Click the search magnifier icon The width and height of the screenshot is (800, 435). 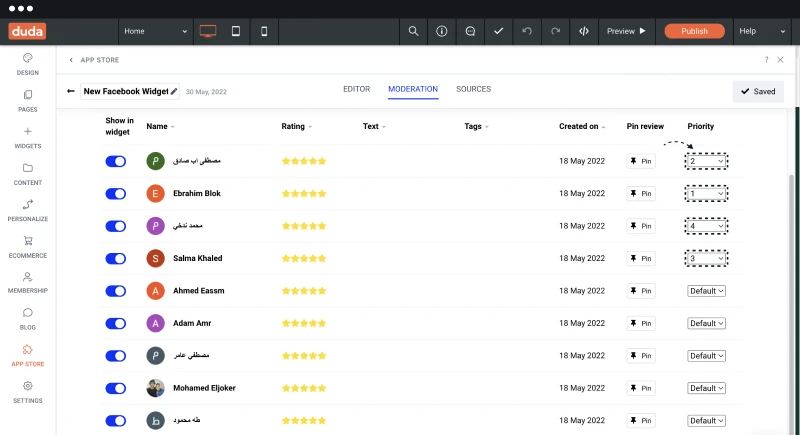coord(413,31)
